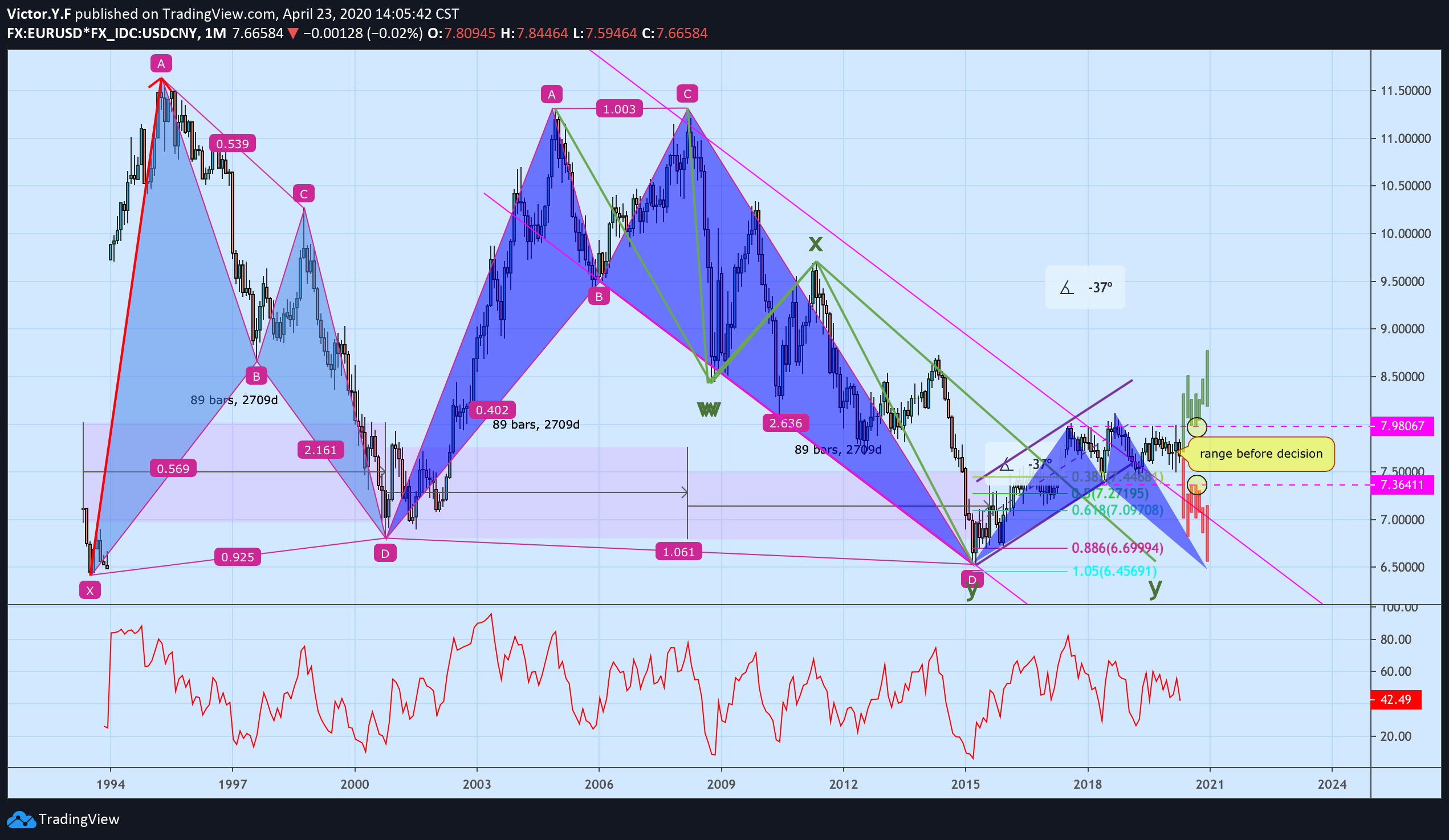
Task: Select the pink X pattern point label
Action: pos(89,590)
